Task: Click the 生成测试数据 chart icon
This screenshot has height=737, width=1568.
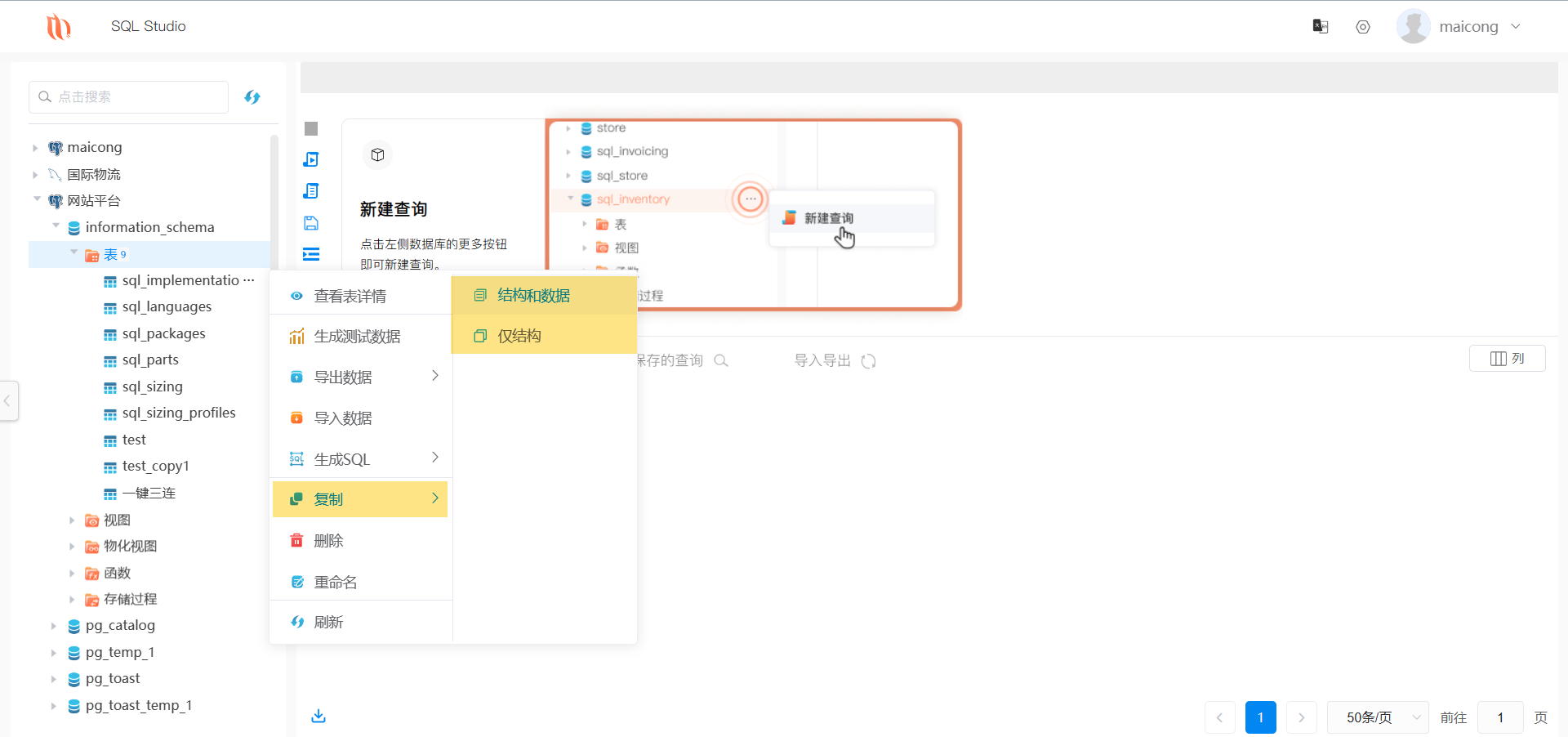Action: click(x=297, y=337)
